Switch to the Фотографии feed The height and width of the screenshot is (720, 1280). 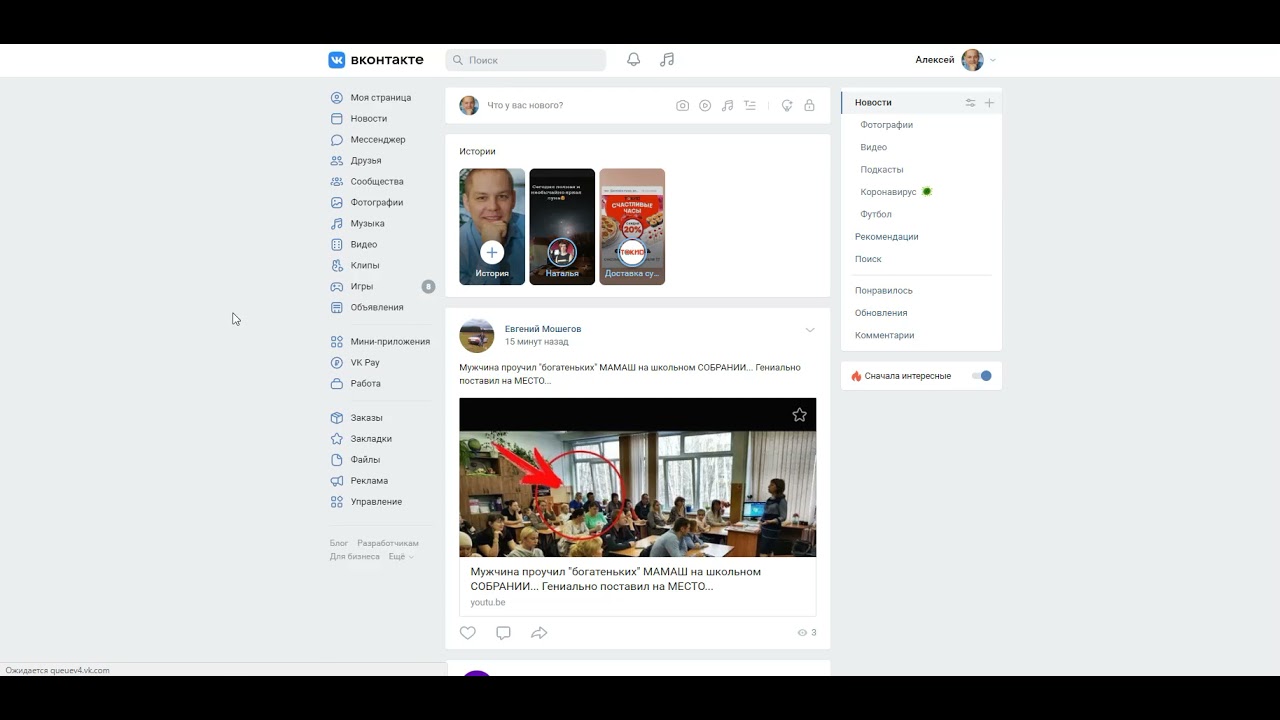click(887, 125)
